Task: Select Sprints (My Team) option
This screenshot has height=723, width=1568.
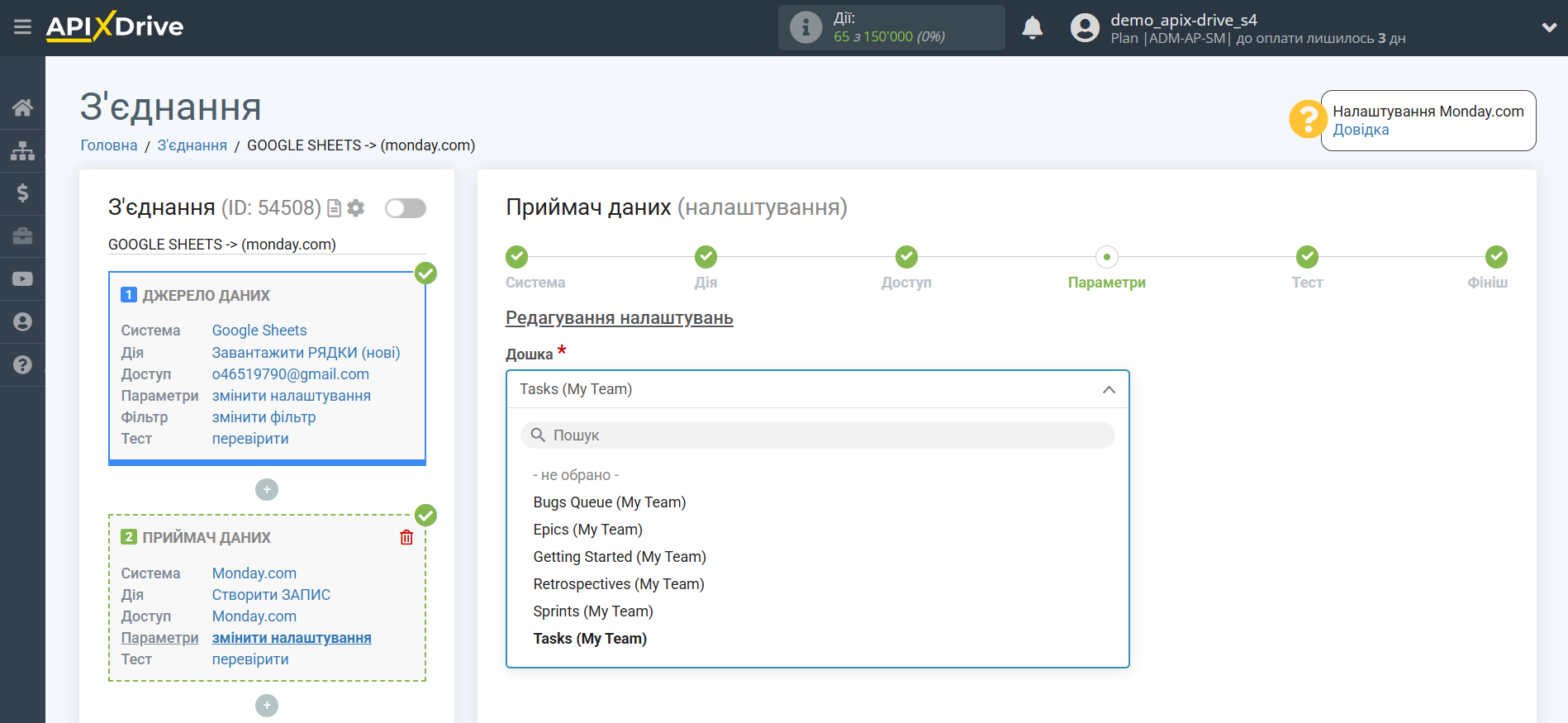Action: pos(593,611)
